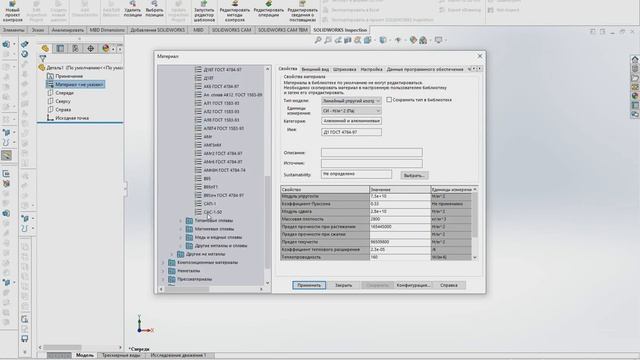This screenshot has height=360, width=640.
Task: Expand the Неметаллы folder
Action: pyautogui.click(x=163, y=271)
